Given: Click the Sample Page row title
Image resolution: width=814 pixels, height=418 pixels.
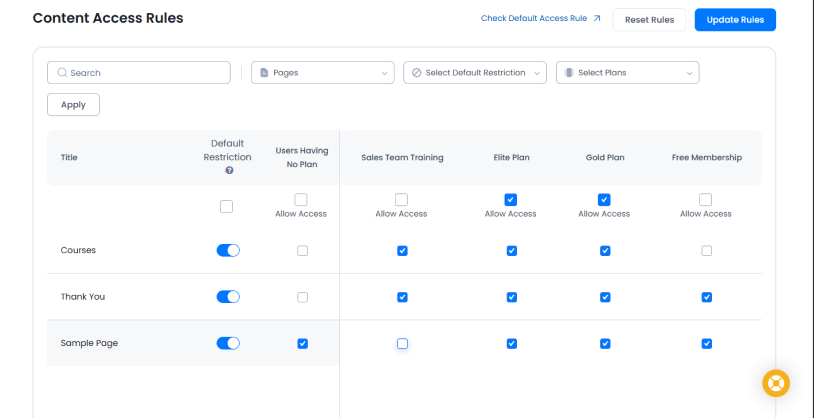Looking at the screenshot, I should point(89,343).
